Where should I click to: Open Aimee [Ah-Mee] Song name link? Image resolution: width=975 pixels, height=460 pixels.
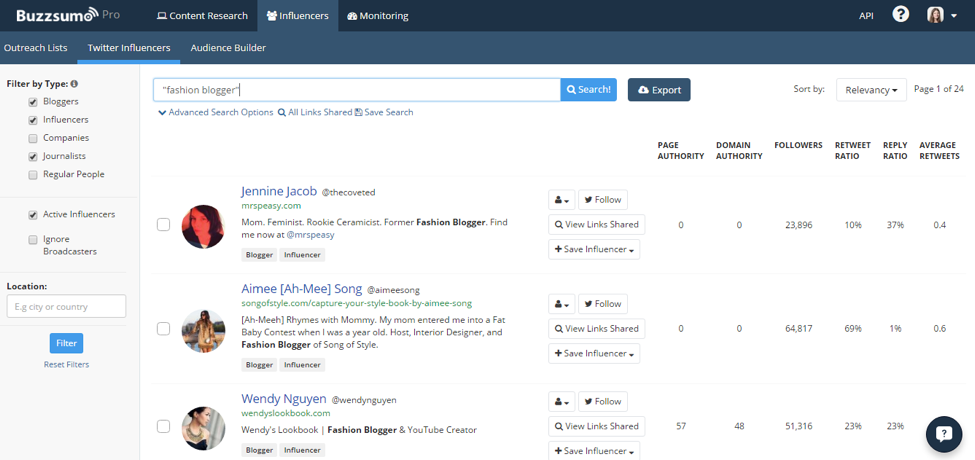pos(302,289)
